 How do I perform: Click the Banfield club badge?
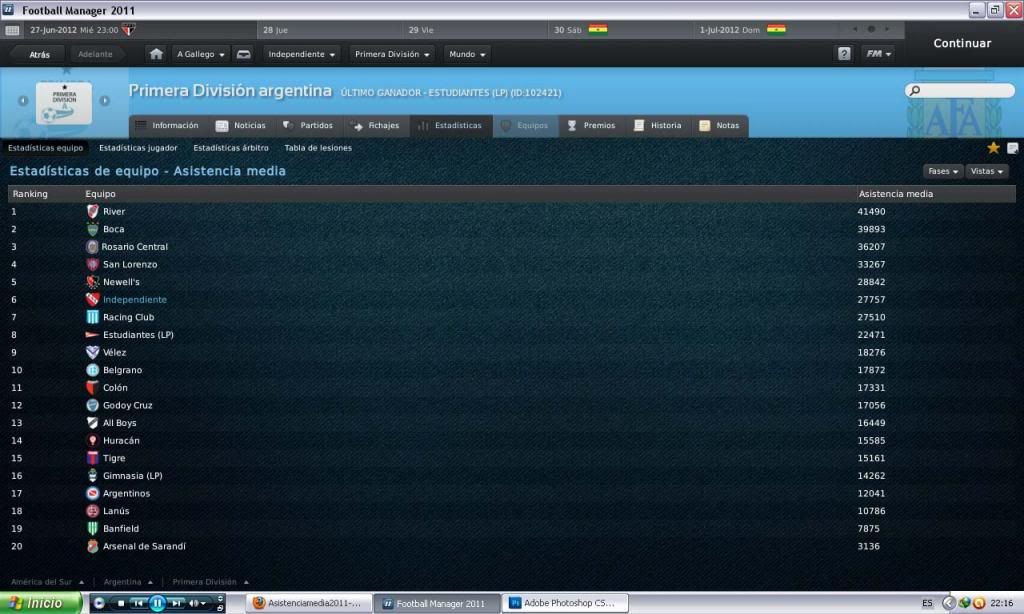tap(93, 529)
